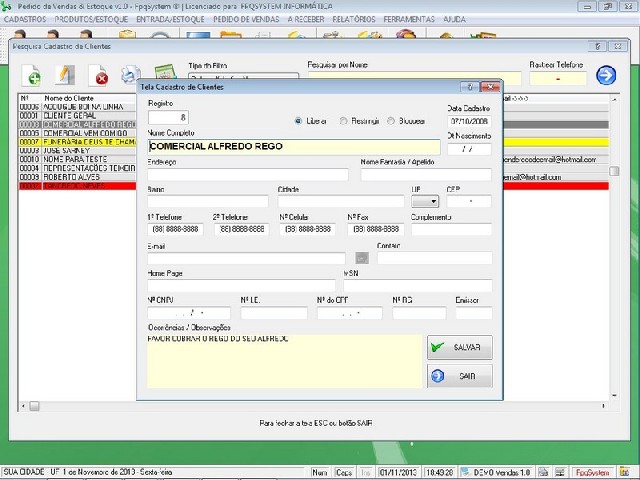
Task: Click the Nº RG field
Action: coord(419,313)
